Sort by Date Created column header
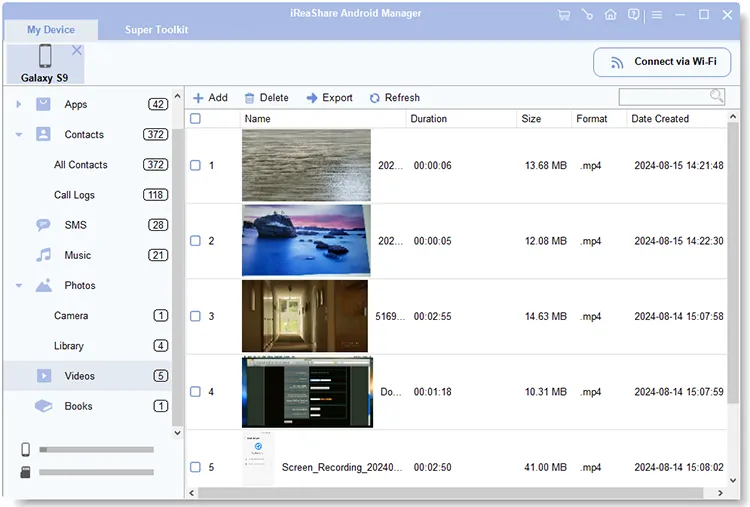This screenshot has height=507, width=750. point(677,119)
